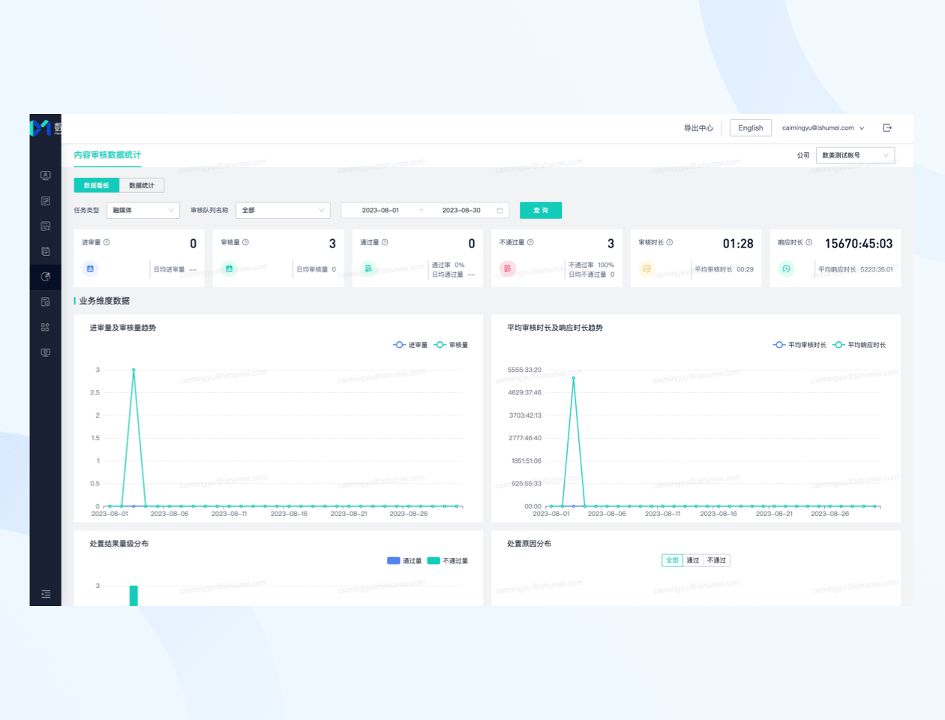Select the 内容审核数据统计 page tab

(x=107, y=155)
